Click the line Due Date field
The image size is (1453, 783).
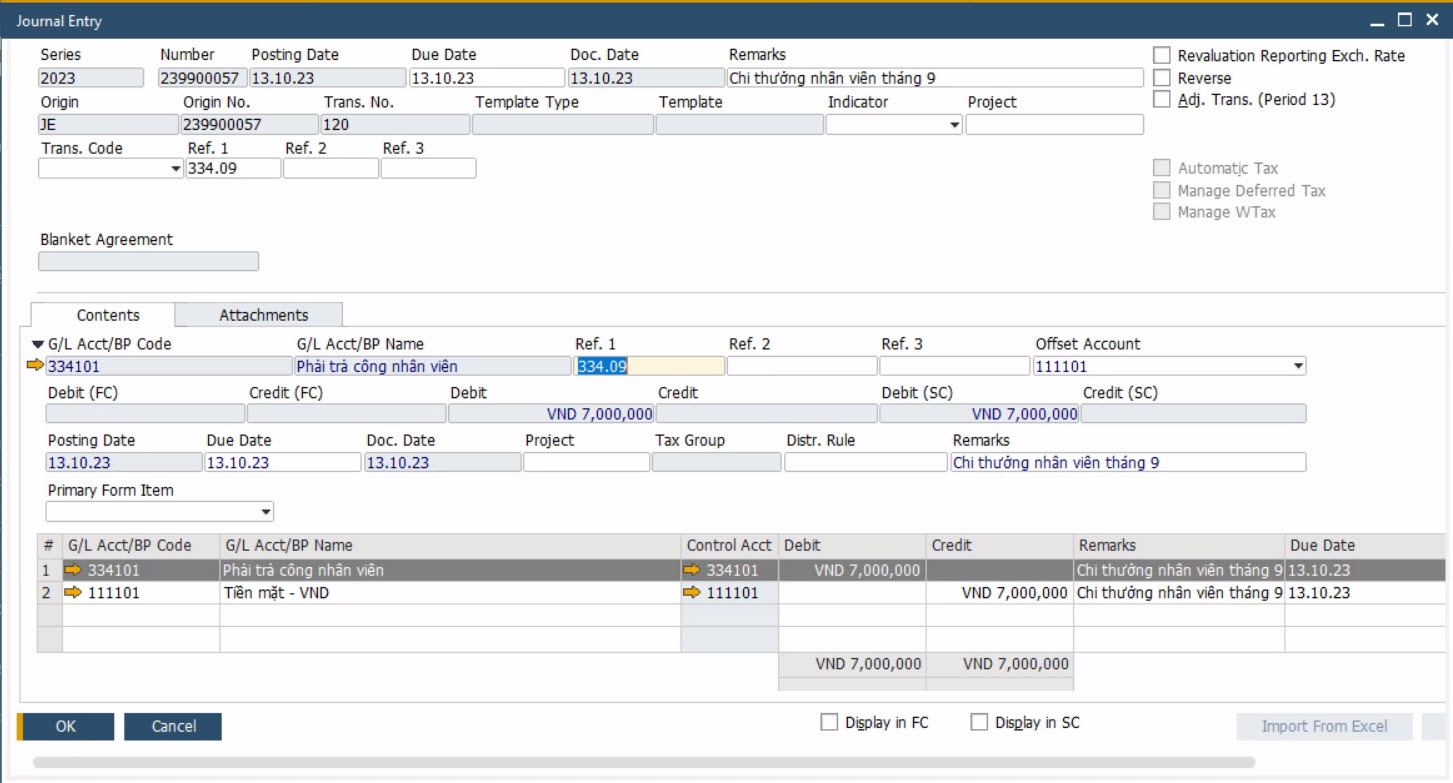[x=283, y=463]
